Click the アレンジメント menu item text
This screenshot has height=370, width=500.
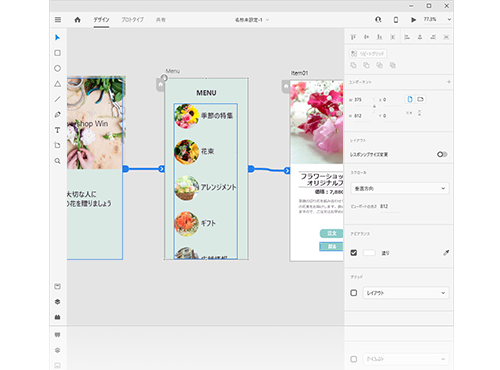click(x=218, y=187)
